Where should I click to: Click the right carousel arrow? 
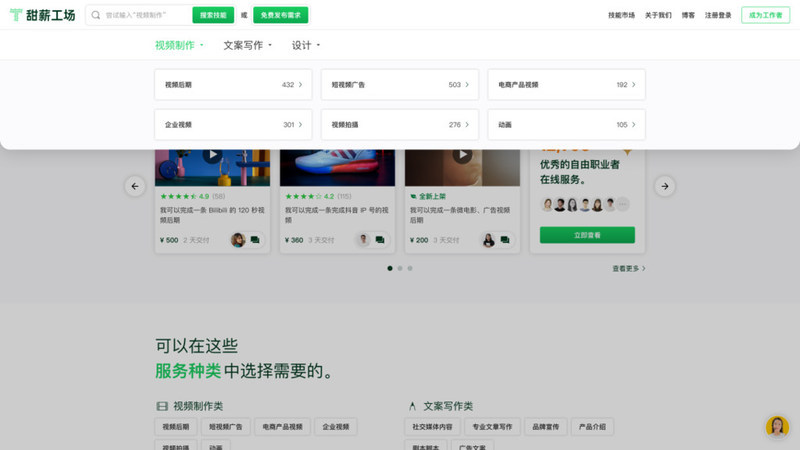point(665,186)
